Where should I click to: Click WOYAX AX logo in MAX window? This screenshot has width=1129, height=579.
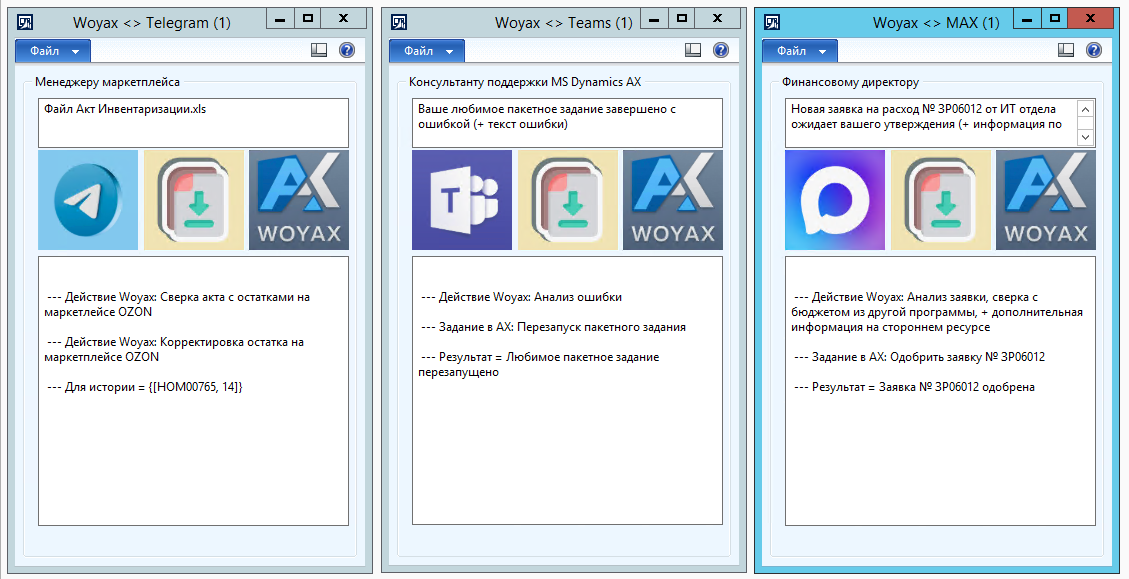1045,200
